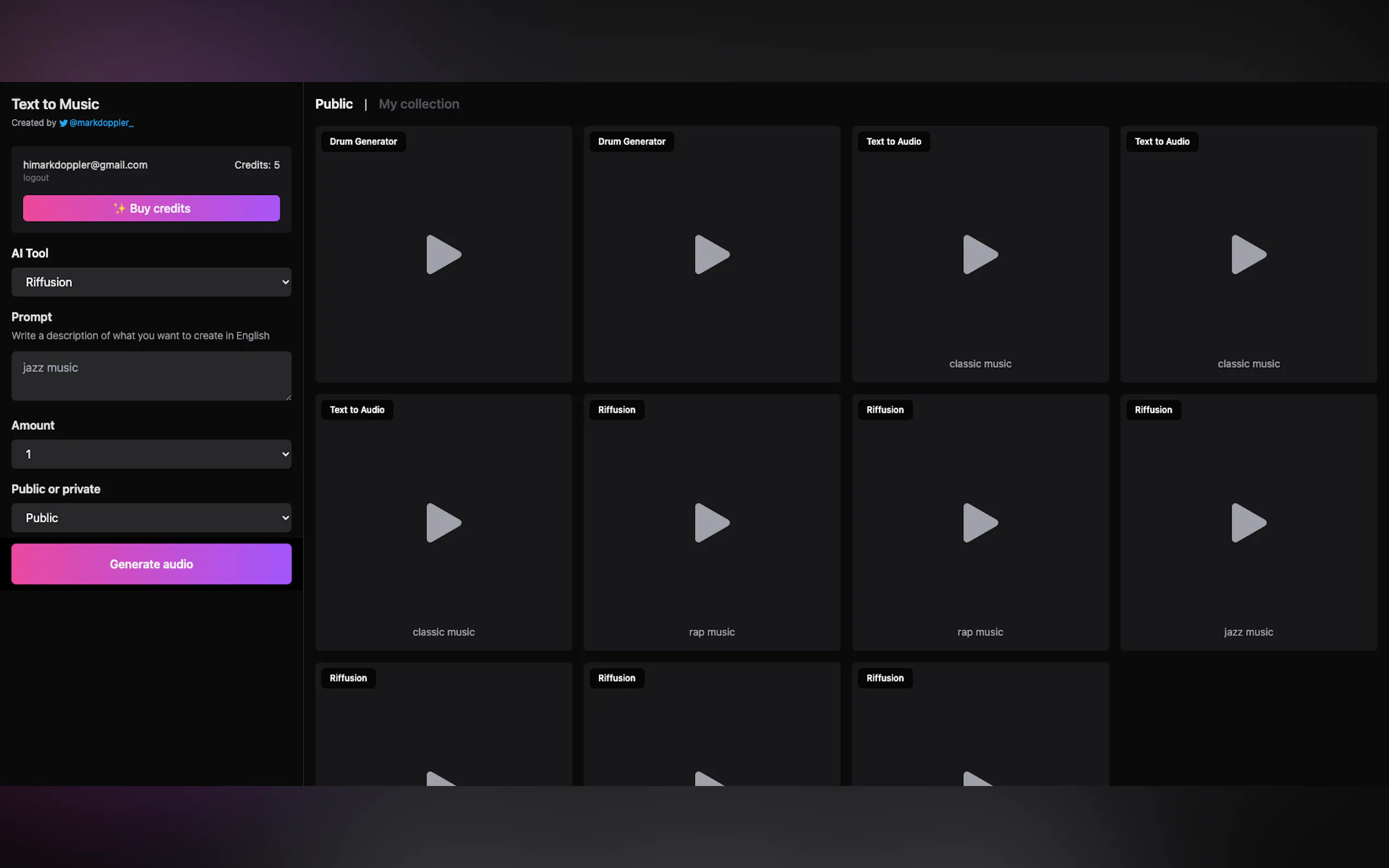Play the first Riffusion rap music track
Screen dimensions: 1389x868
point(711,523)
